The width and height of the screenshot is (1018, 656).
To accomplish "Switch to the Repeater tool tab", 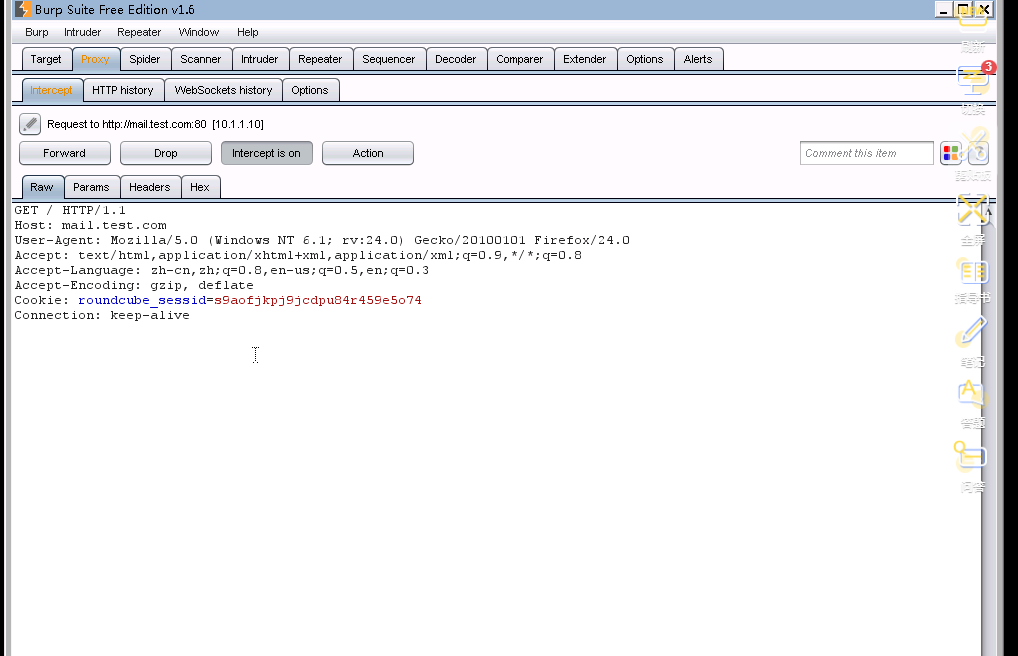I will pyautogui.click(x=320, y=59).
